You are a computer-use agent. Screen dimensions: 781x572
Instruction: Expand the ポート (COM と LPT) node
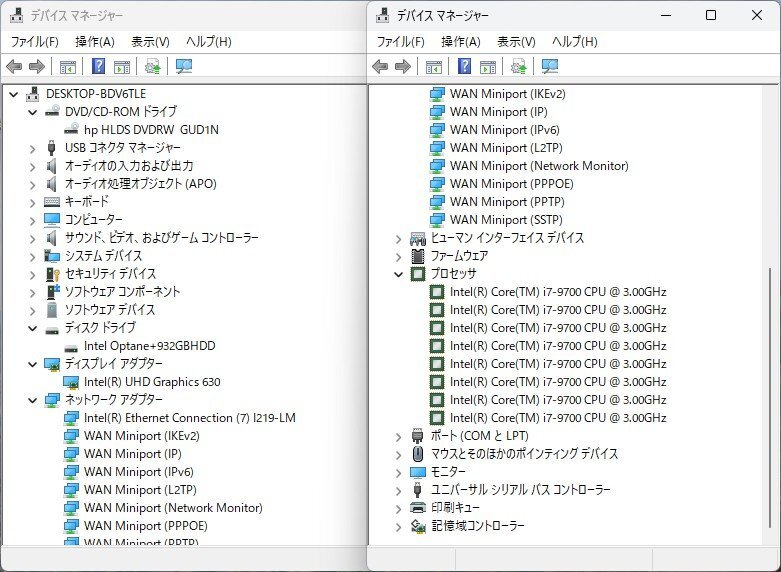click(399, 436)
